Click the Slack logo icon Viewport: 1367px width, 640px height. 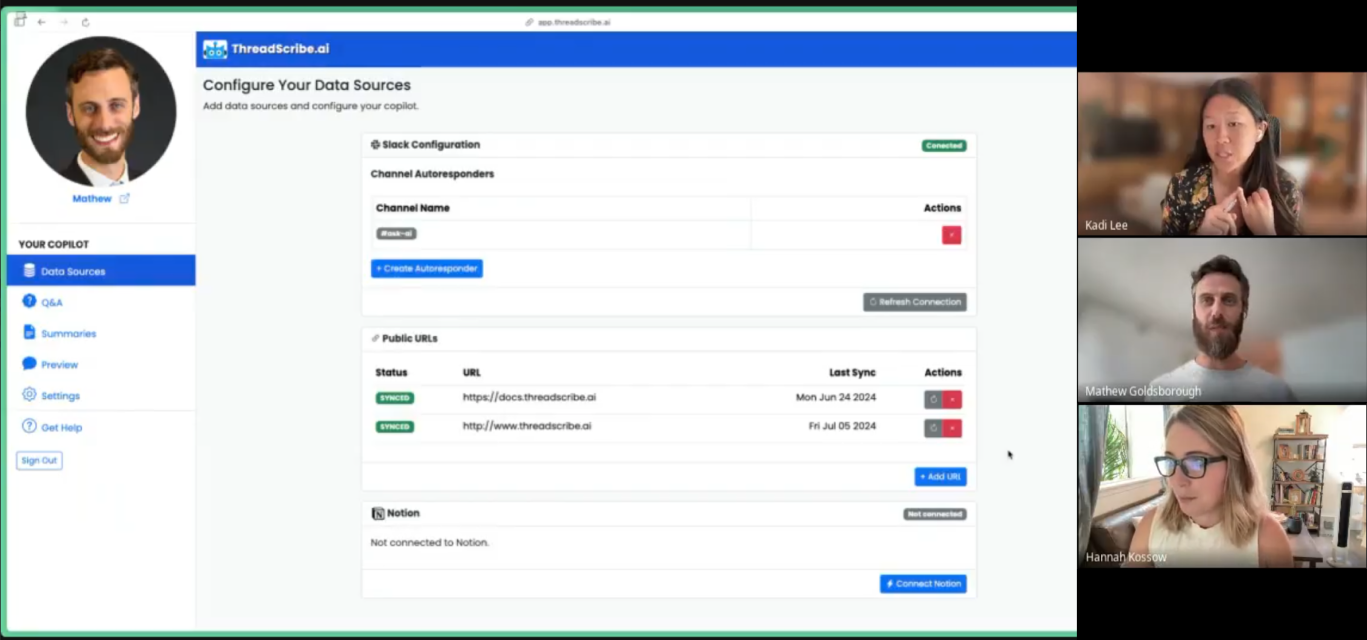(x=375, y=145)
